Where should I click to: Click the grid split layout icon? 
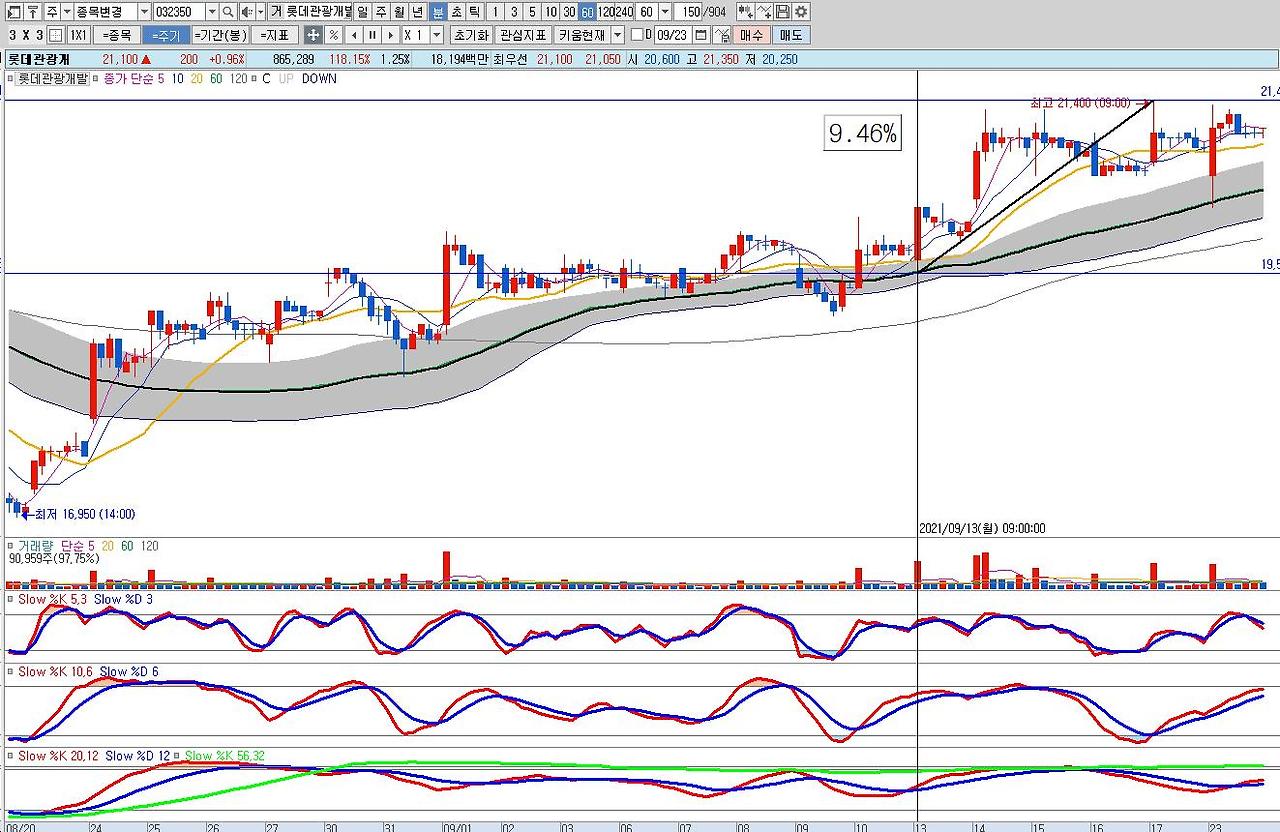[56, 35]
